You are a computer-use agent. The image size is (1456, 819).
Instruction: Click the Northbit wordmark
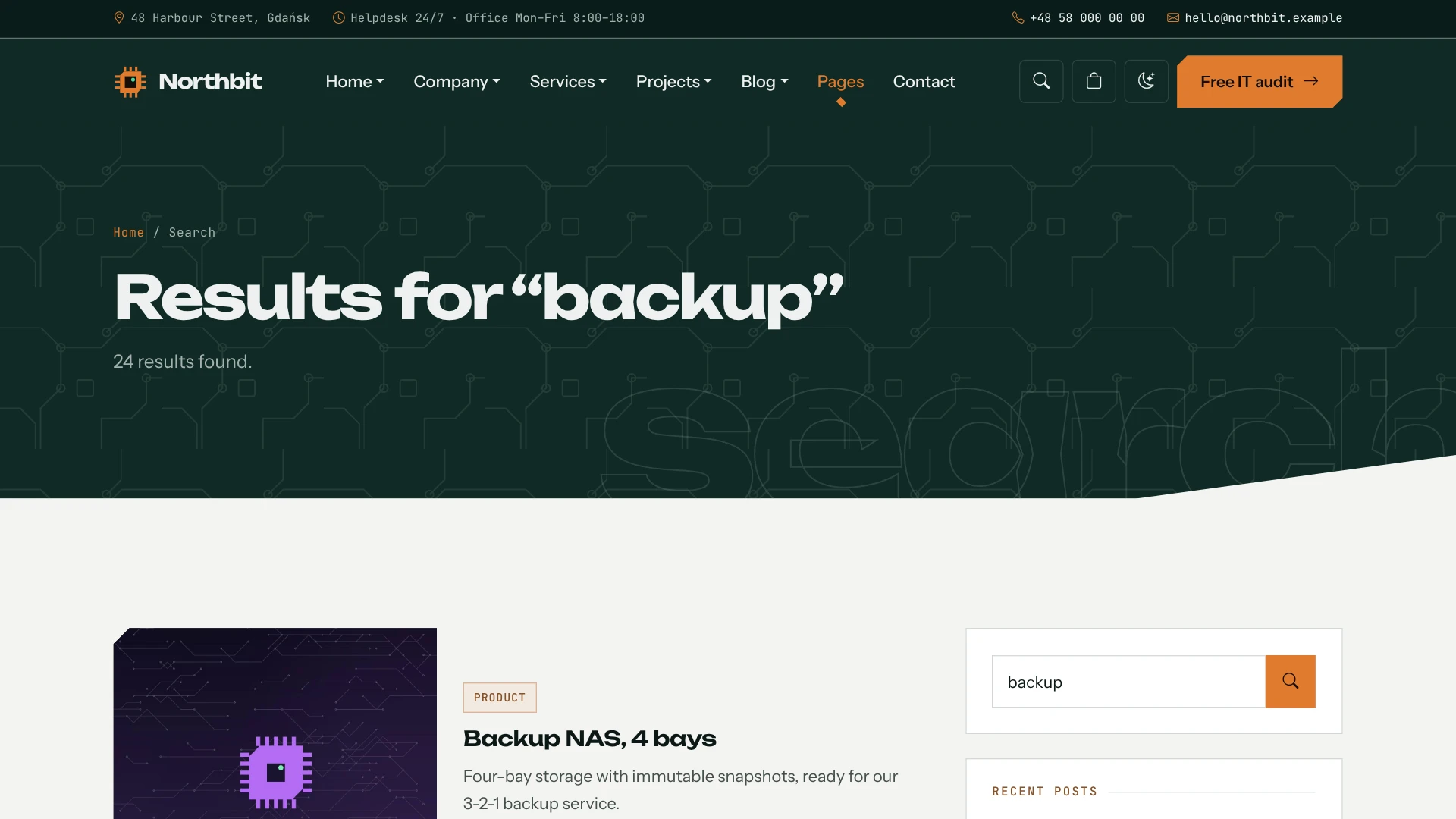pyautogui.click(x=210, y=81)
